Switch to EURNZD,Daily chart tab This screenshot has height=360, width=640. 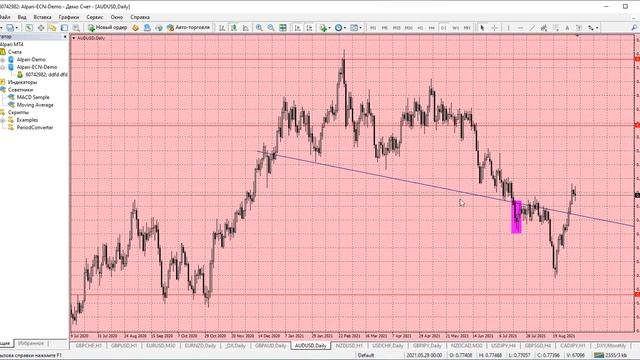(x=200, y=346)
